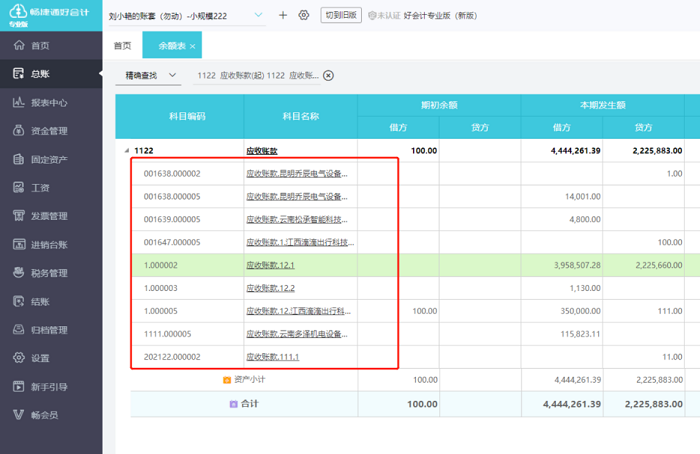Open the 精确查找 dropdown
The height and width of the screenshot is (454, 700).
(151, 76)
